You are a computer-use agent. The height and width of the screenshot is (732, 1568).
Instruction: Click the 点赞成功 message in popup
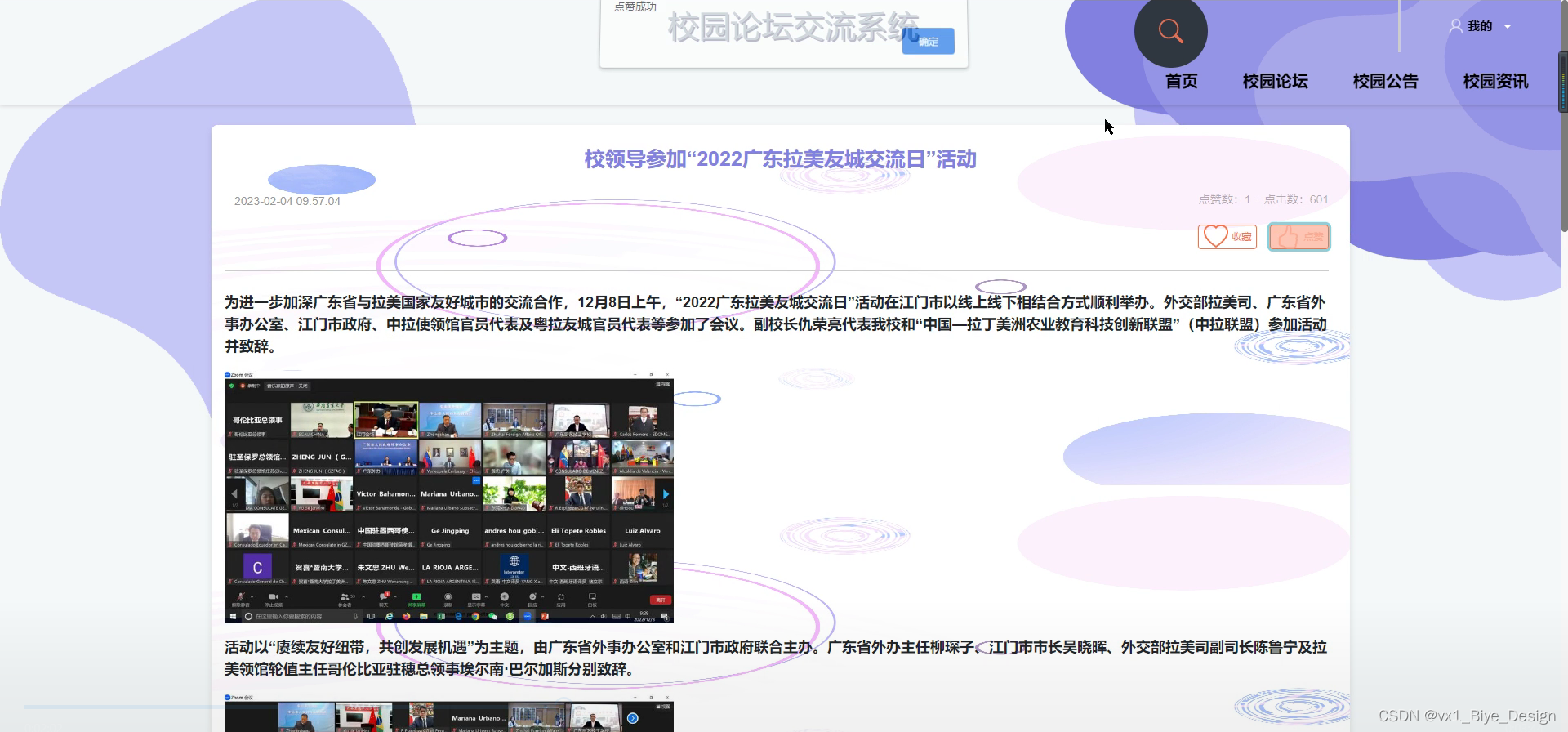635,7
